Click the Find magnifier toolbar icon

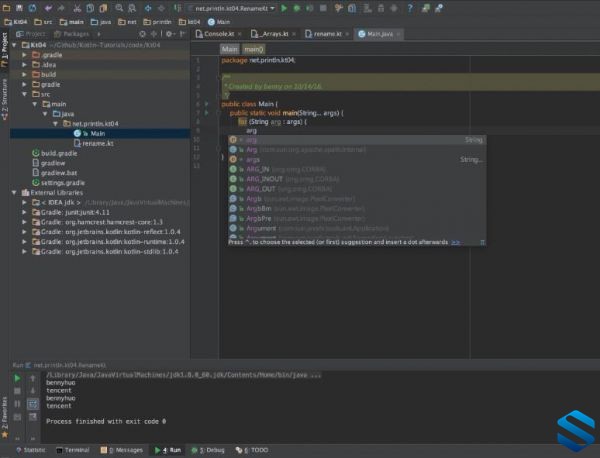point(119,8)
